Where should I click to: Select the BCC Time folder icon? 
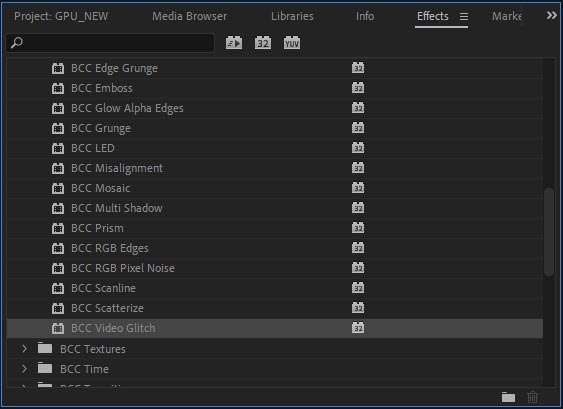click(45, 368)
